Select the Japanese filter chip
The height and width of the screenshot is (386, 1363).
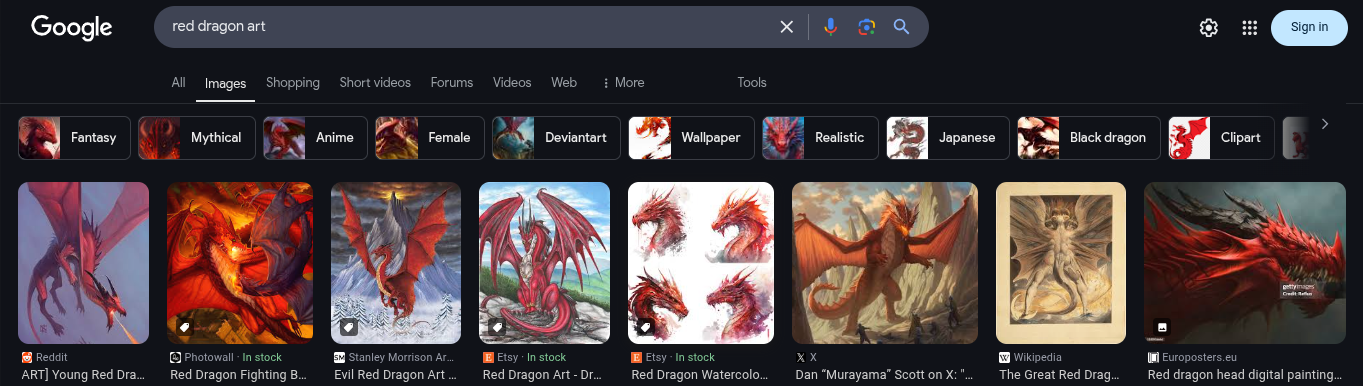pyautogui.click(x=948, y=138)
